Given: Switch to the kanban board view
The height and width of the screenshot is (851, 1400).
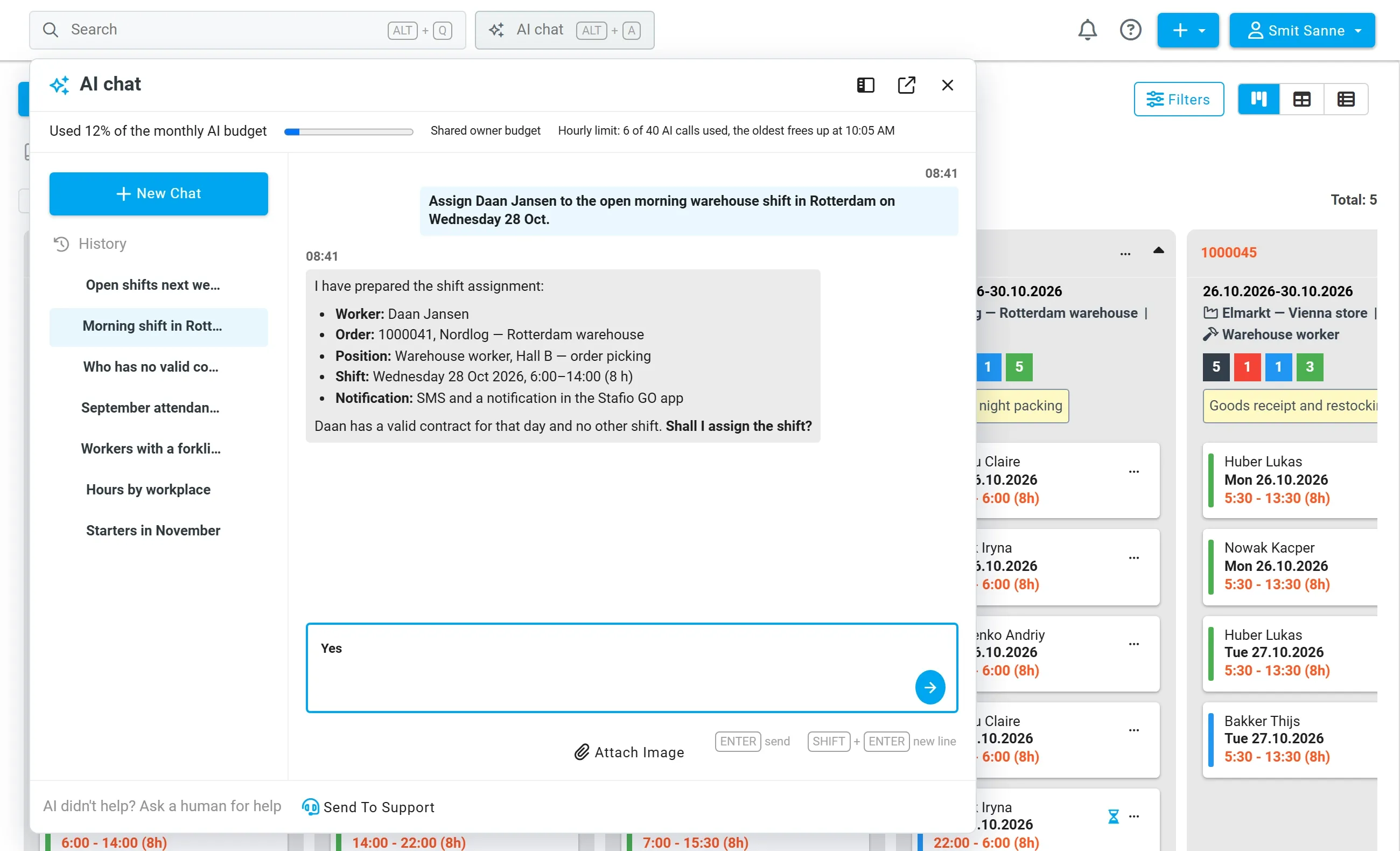Looking at the screenshot, I should [x=1258, y=100].
